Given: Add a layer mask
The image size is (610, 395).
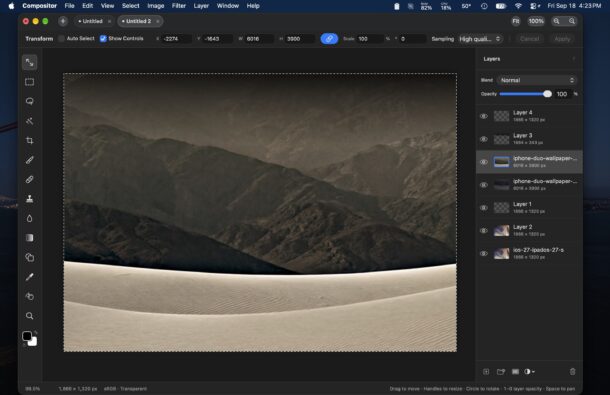Looking at the screenshot, I should [515, 372].
